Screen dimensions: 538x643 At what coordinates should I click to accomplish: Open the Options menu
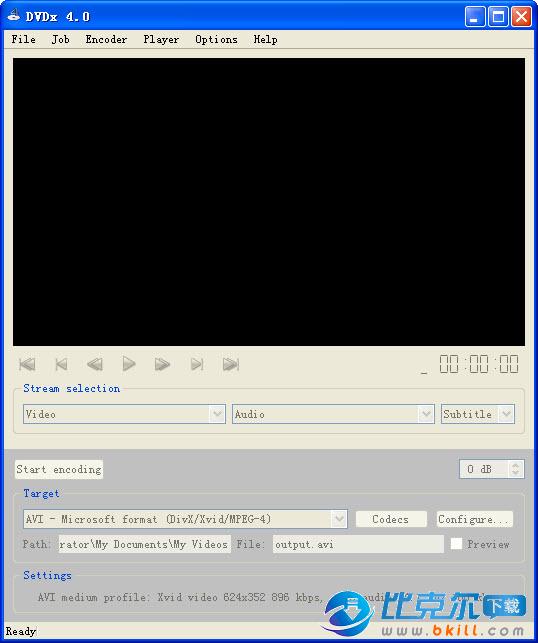tap(216, 39)
